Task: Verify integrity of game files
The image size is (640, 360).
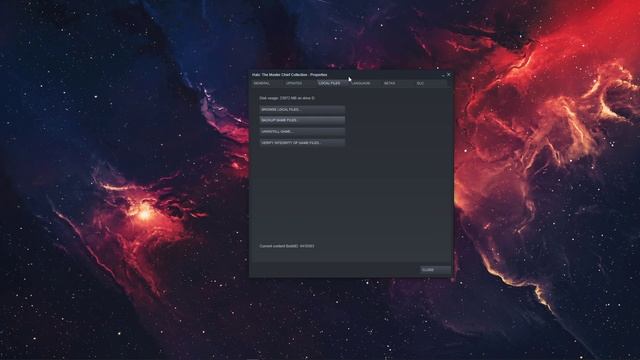Action: [x=302, y=143]
